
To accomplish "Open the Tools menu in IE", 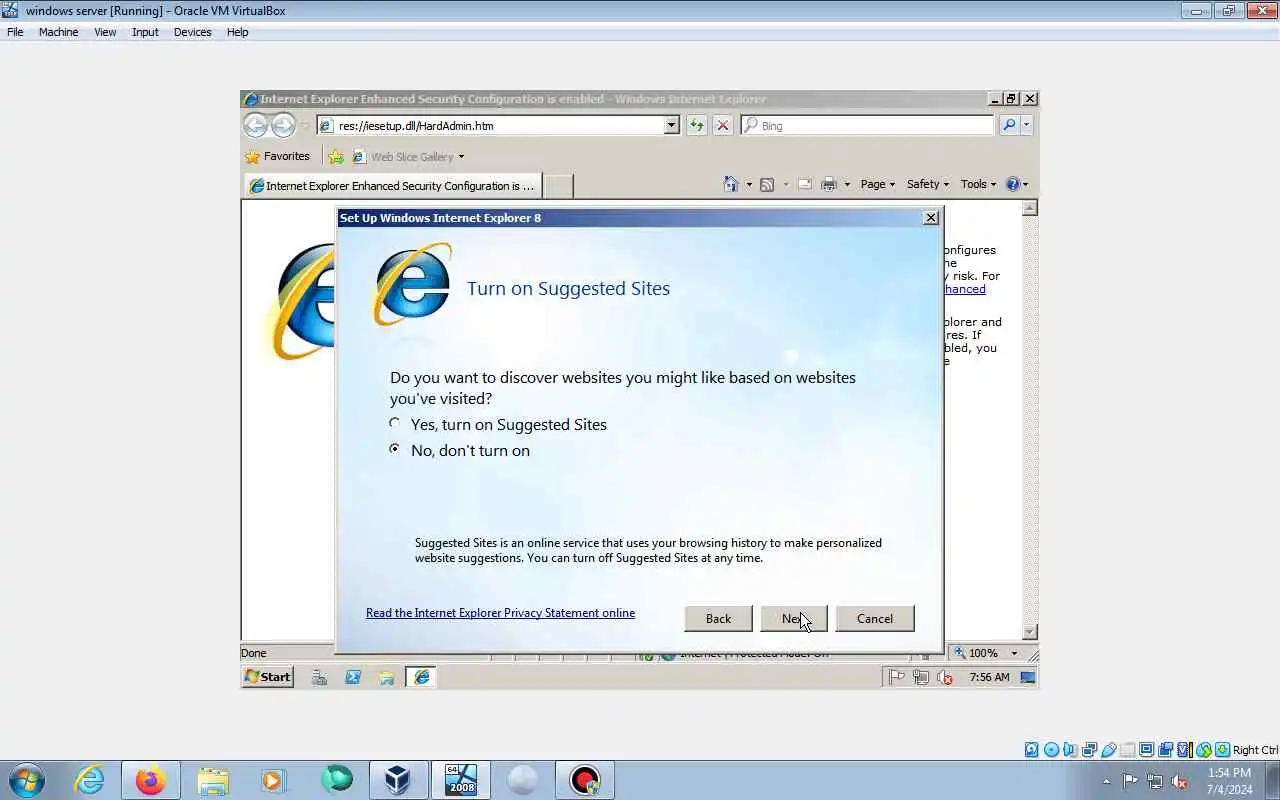I will pyautogui.click(x=980, y=184).
